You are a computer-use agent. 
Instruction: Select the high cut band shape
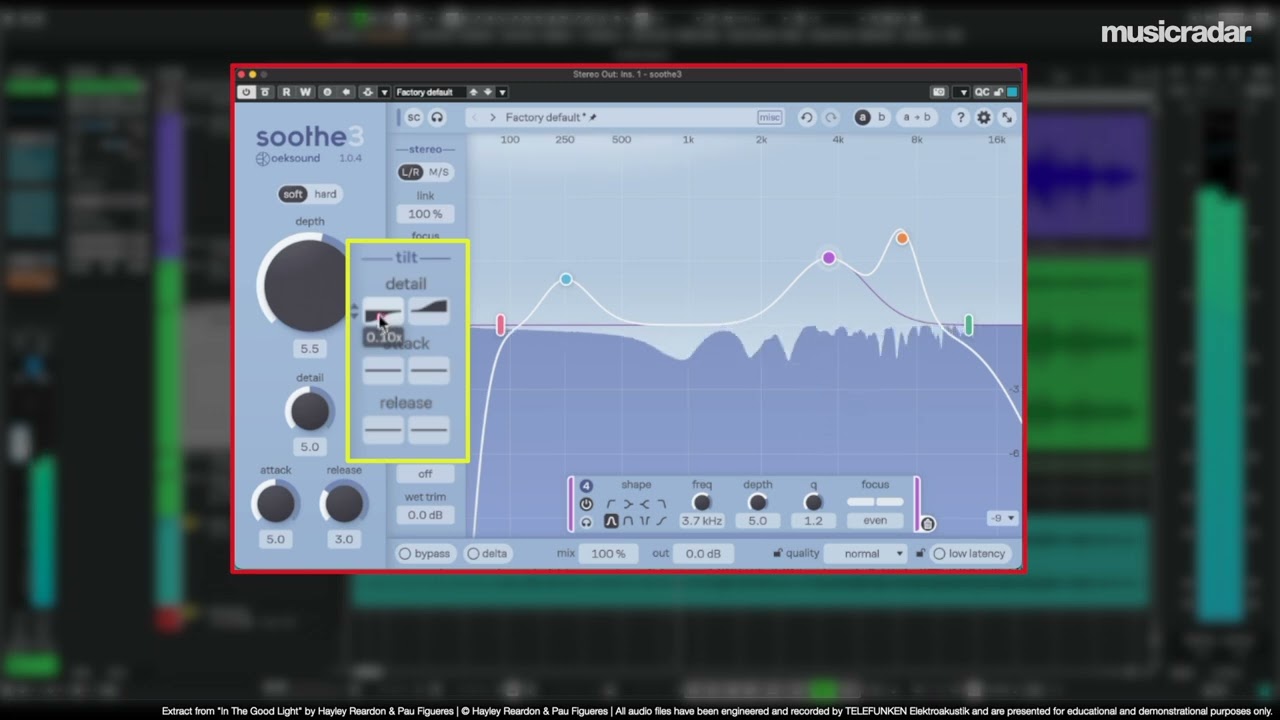coord(661,504)
